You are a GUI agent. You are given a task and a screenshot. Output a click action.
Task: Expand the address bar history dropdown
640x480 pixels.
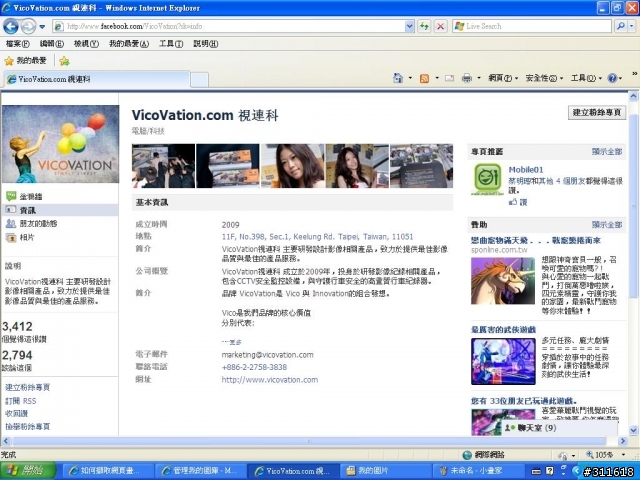pyautogui.click(x=409, y=26)
